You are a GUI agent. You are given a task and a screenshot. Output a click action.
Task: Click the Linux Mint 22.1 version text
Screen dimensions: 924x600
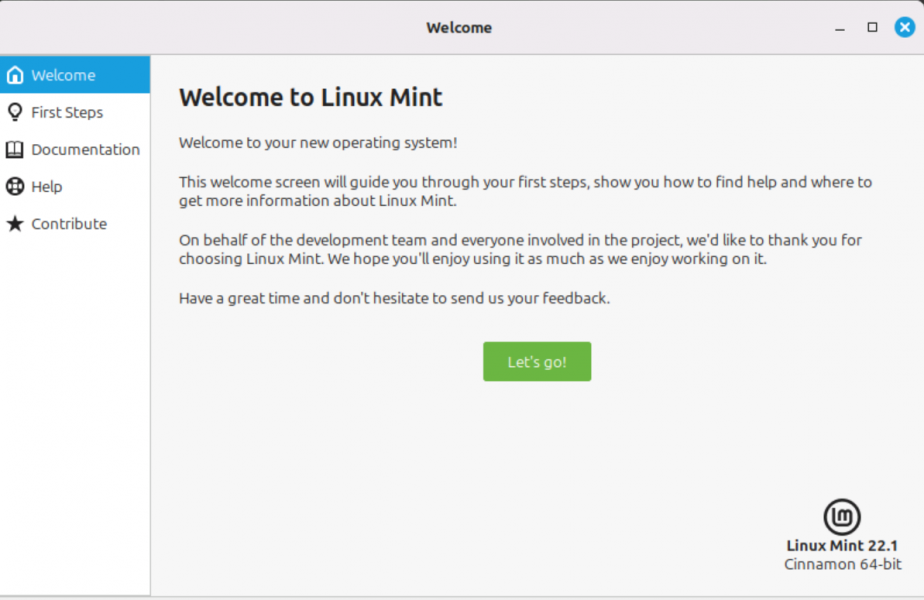(x=842, y=546)
